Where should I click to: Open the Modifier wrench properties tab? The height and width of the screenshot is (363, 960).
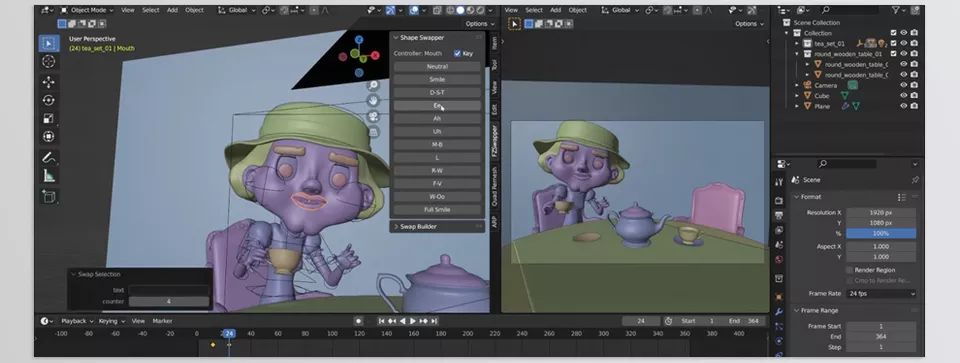(x=779, y=312)
